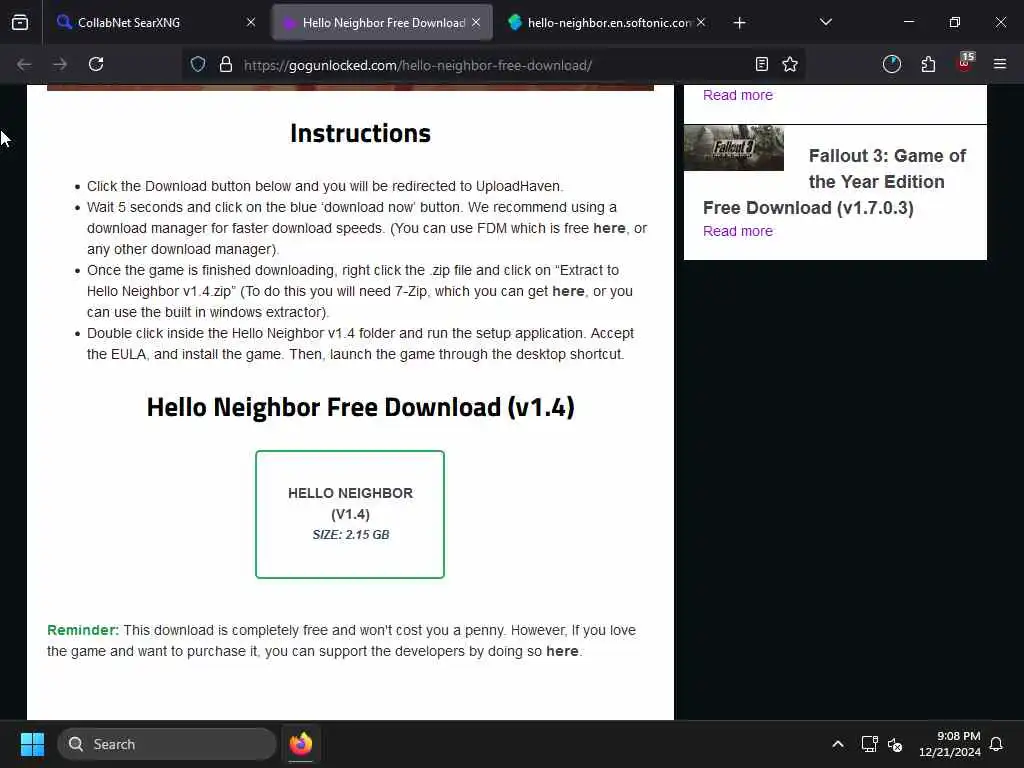Open the Fallout 3 'Read more' link

[738, 231]
